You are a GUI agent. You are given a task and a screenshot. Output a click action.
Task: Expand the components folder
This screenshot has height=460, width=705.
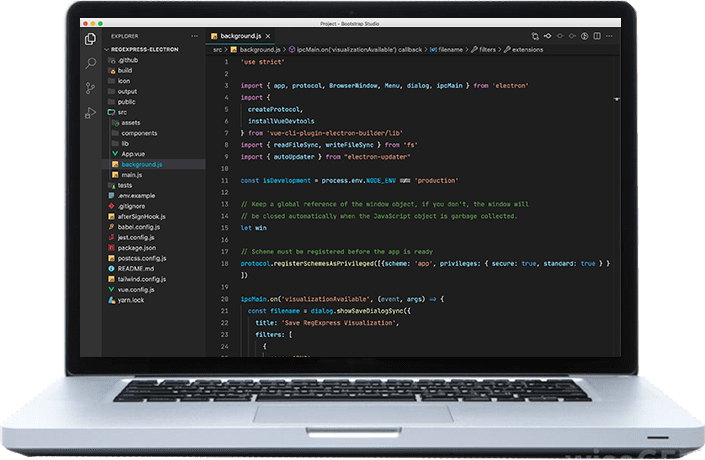pyautogui.click(x=138, y=133)
